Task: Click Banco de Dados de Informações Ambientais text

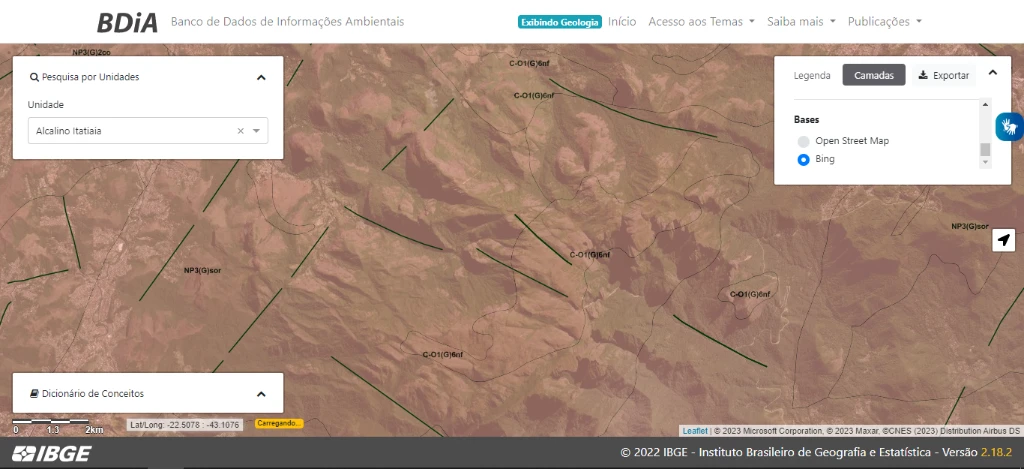Action: 287,22
